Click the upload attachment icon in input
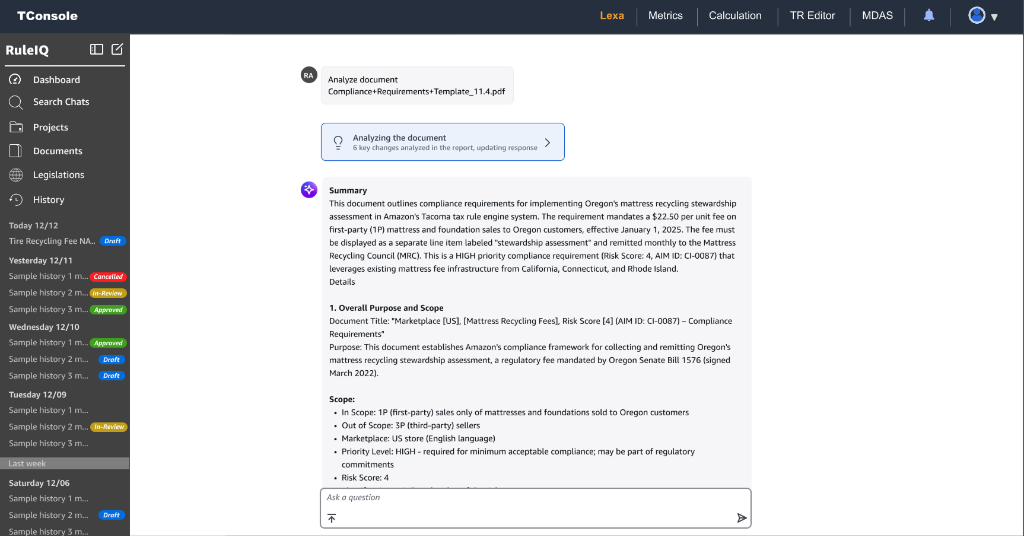Screen dimensions: 1024x536 (x=332, y=518)
